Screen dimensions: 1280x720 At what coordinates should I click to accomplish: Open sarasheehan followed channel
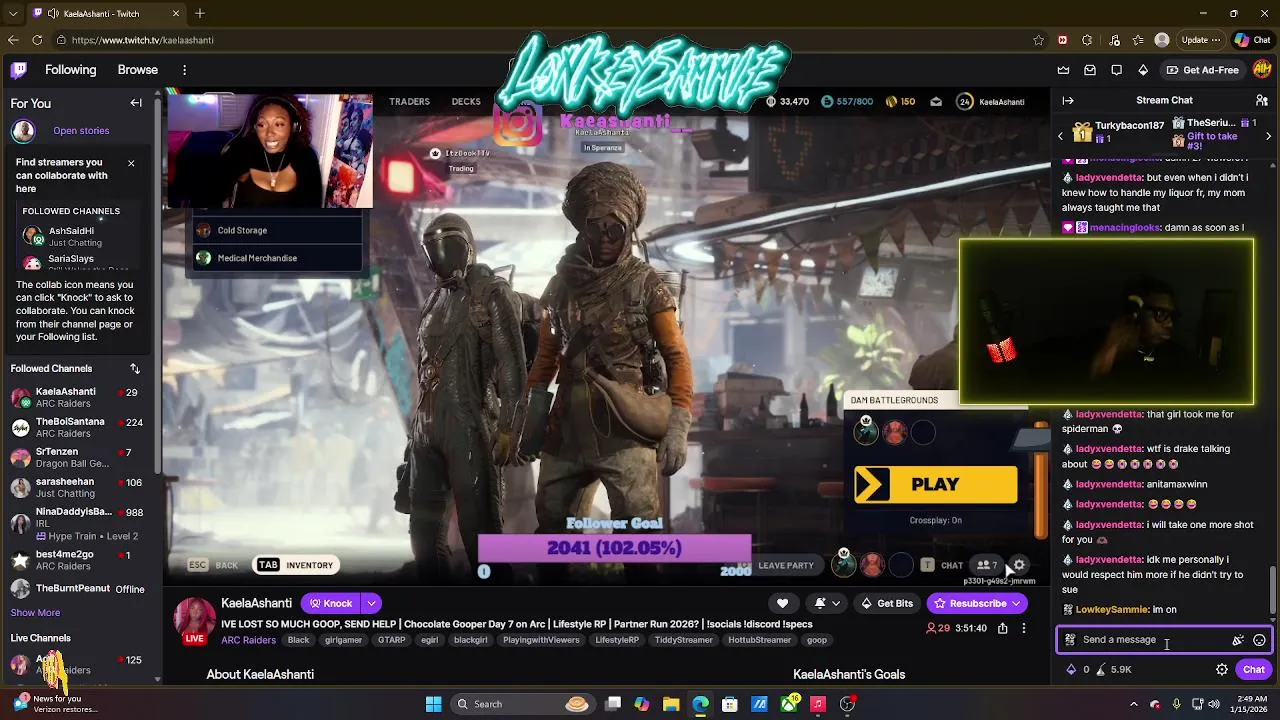(x=80, y=488)
